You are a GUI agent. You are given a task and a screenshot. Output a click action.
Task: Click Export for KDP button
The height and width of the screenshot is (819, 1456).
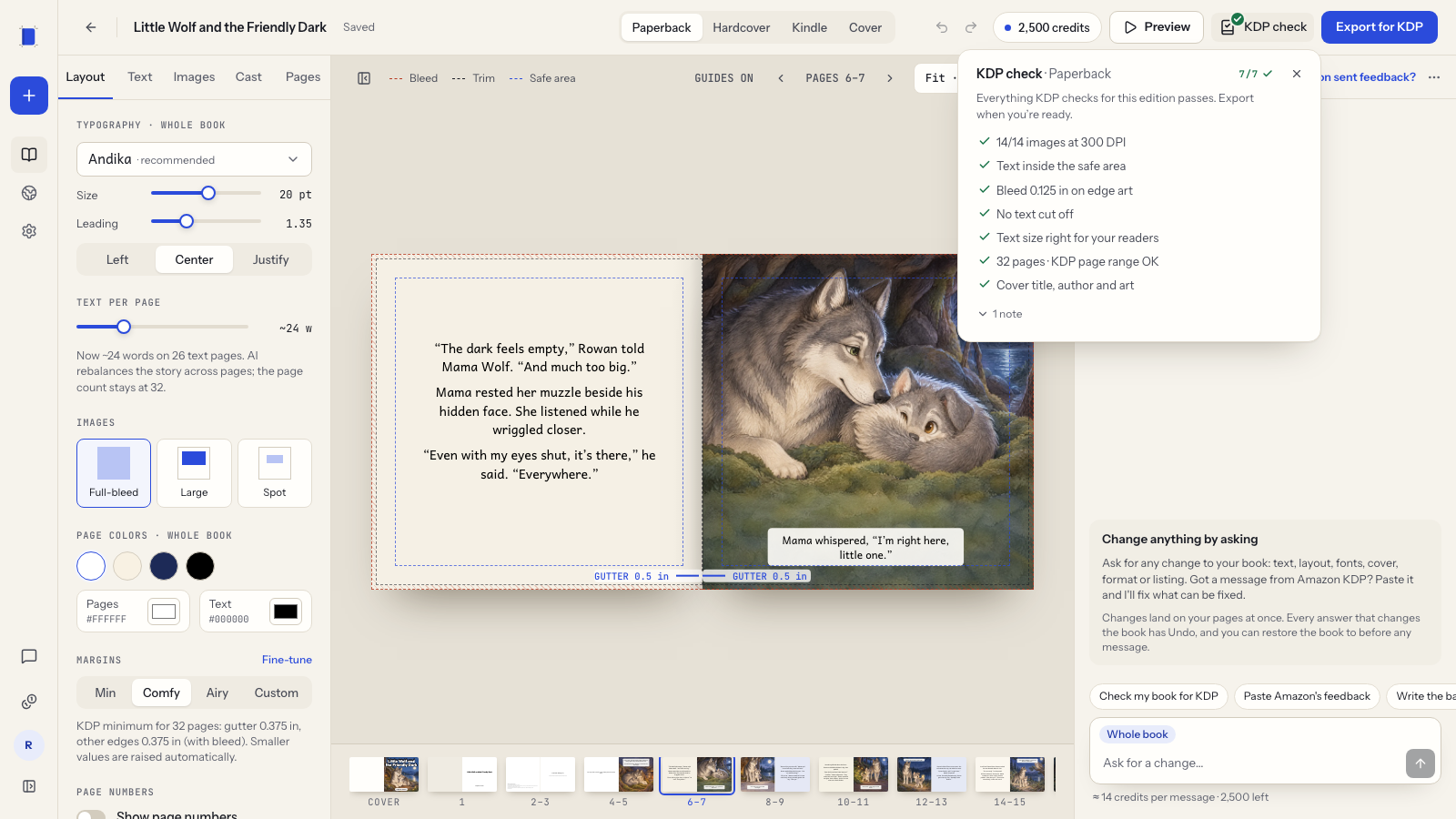pyautogui.click(x=1380, y=27)
